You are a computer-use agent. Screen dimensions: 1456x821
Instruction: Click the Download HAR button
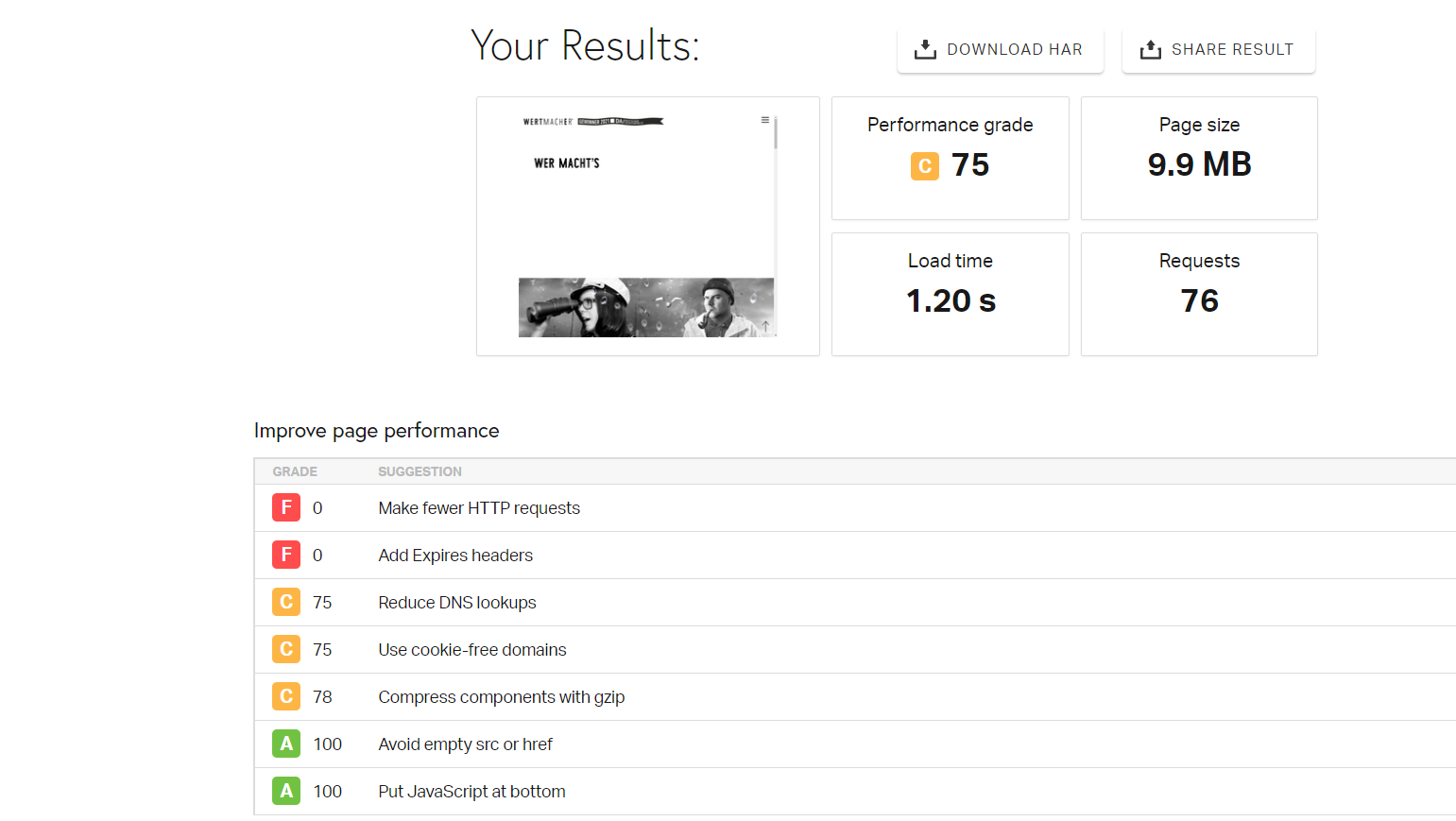(x=1000, y=50)
